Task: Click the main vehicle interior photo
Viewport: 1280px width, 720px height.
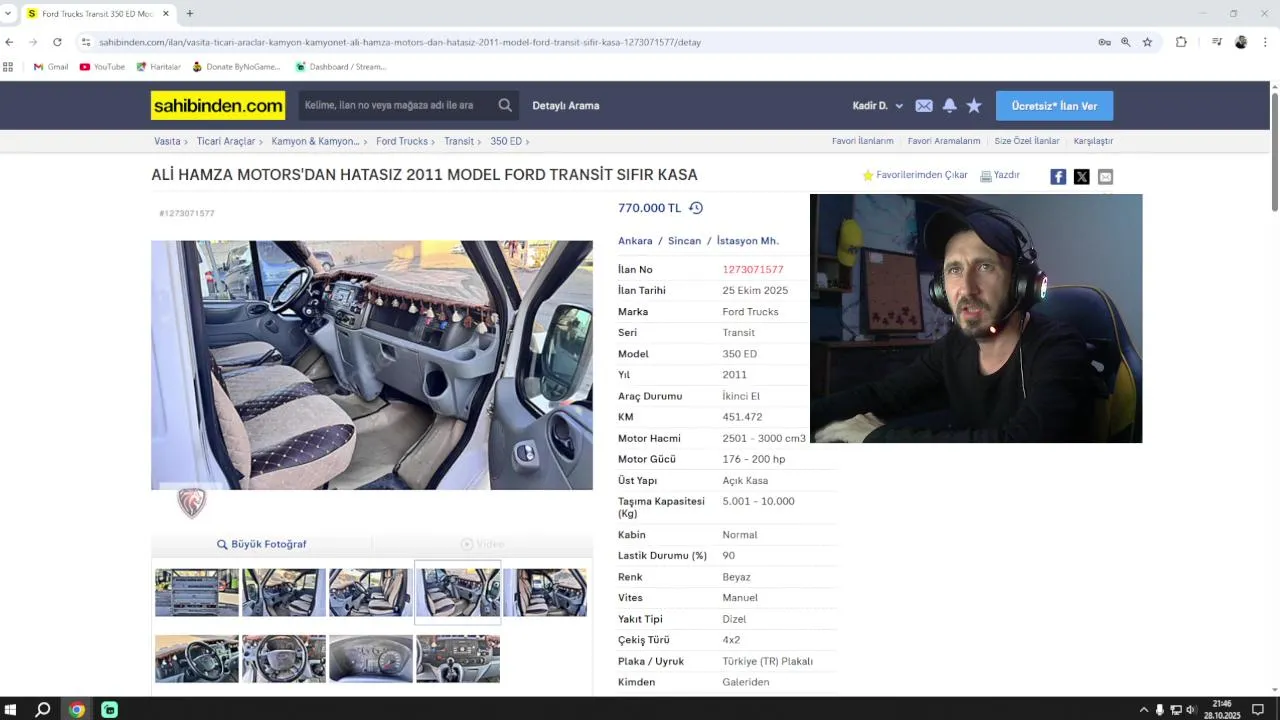Action: [372, 365]
